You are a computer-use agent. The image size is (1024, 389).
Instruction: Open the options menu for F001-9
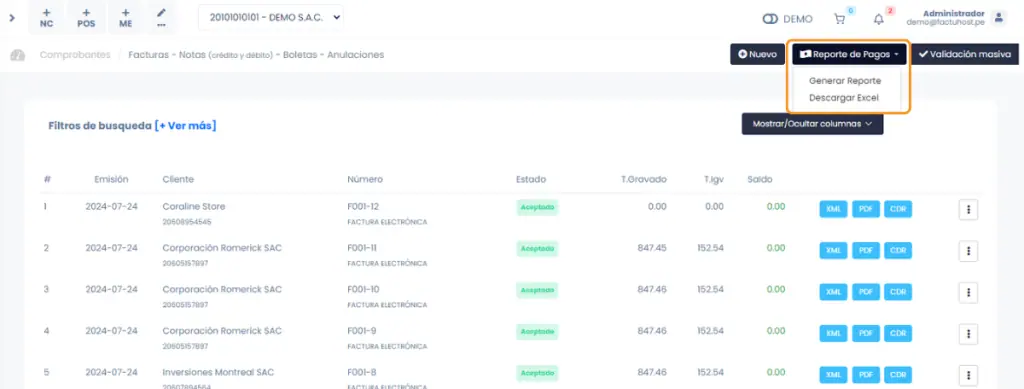pyautogui.click(x=968, y=334)
